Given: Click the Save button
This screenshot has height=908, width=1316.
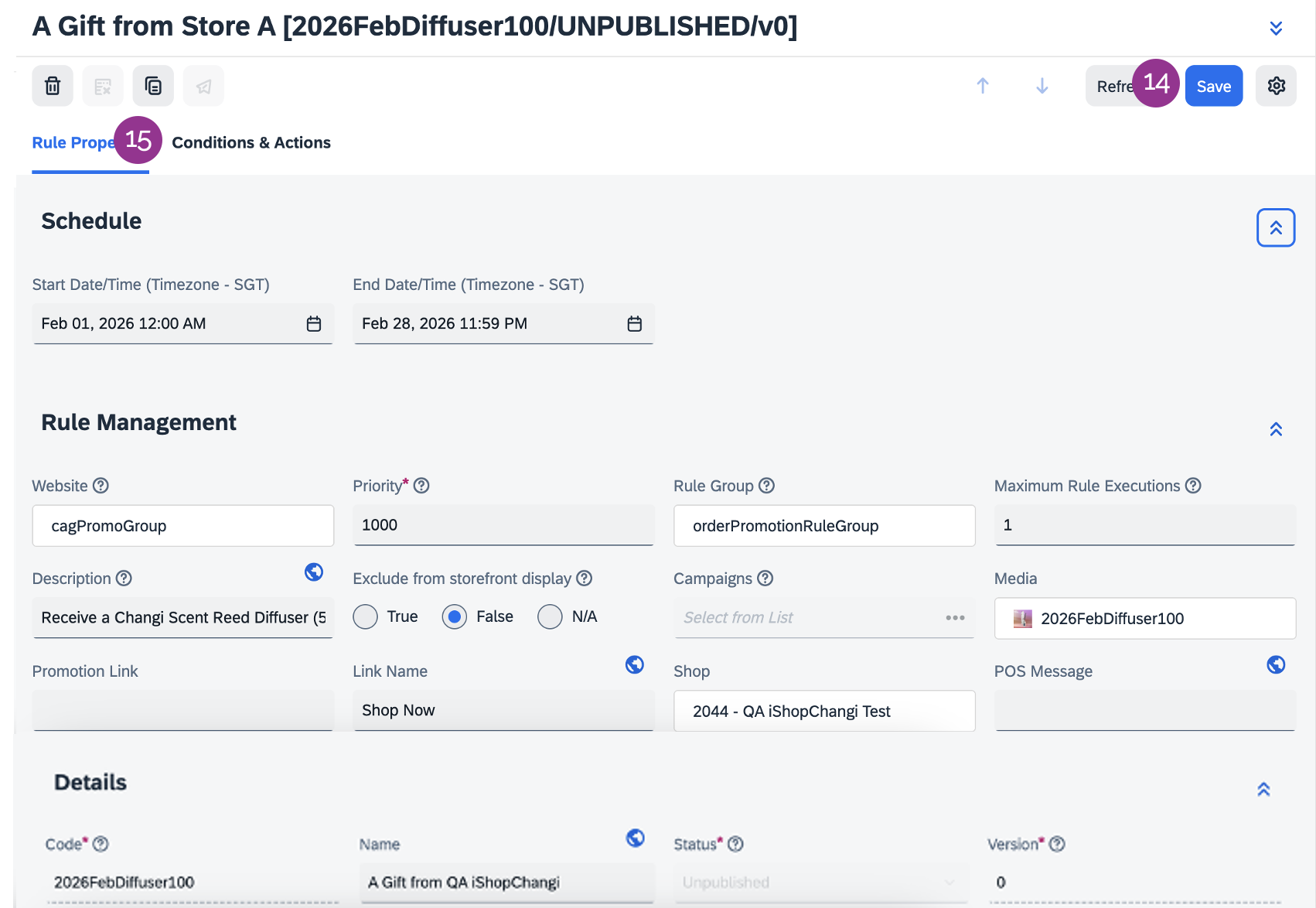Looking at the screenshot, I should 1214,87.
